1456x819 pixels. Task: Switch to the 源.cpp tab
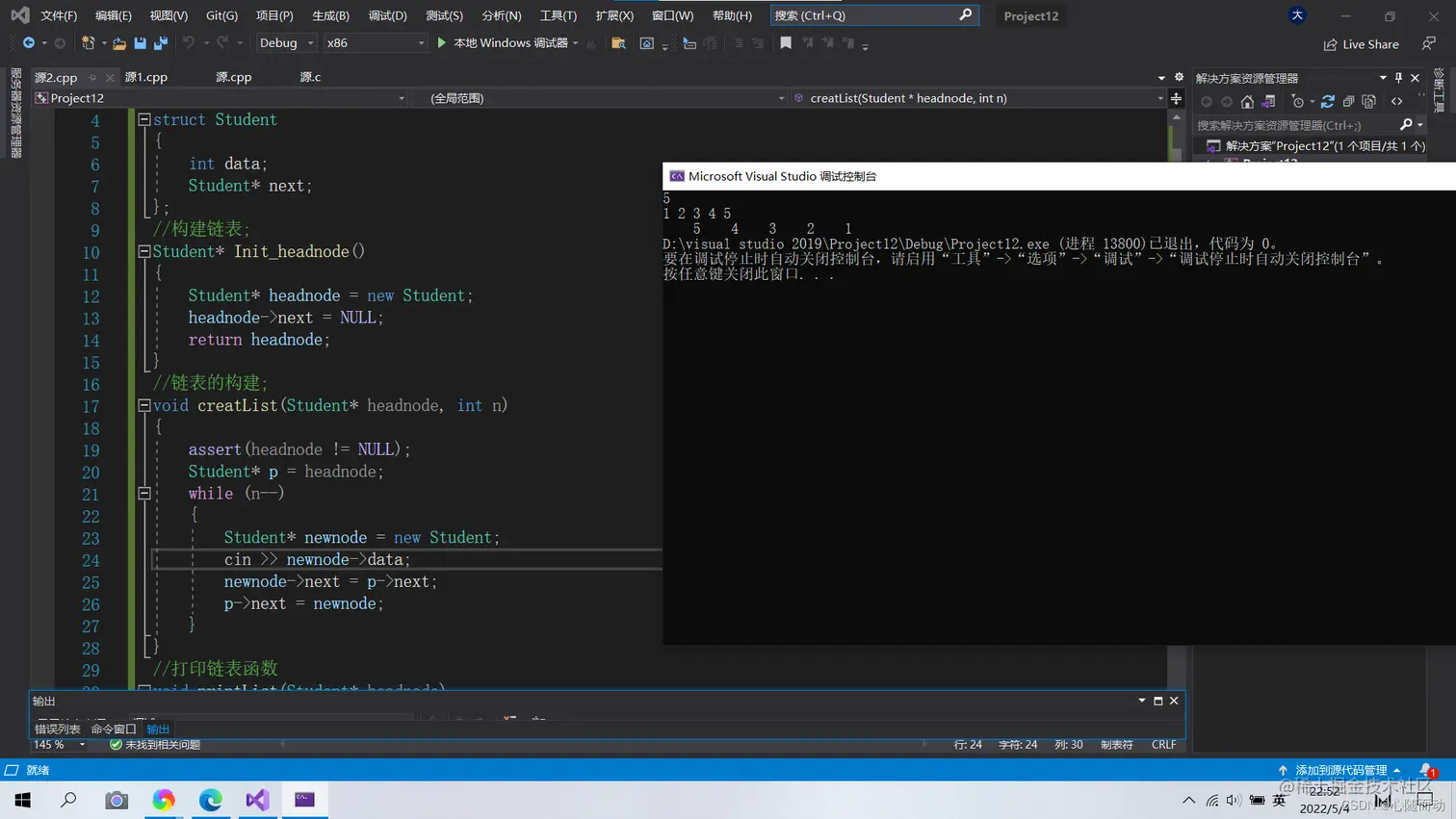234,77
